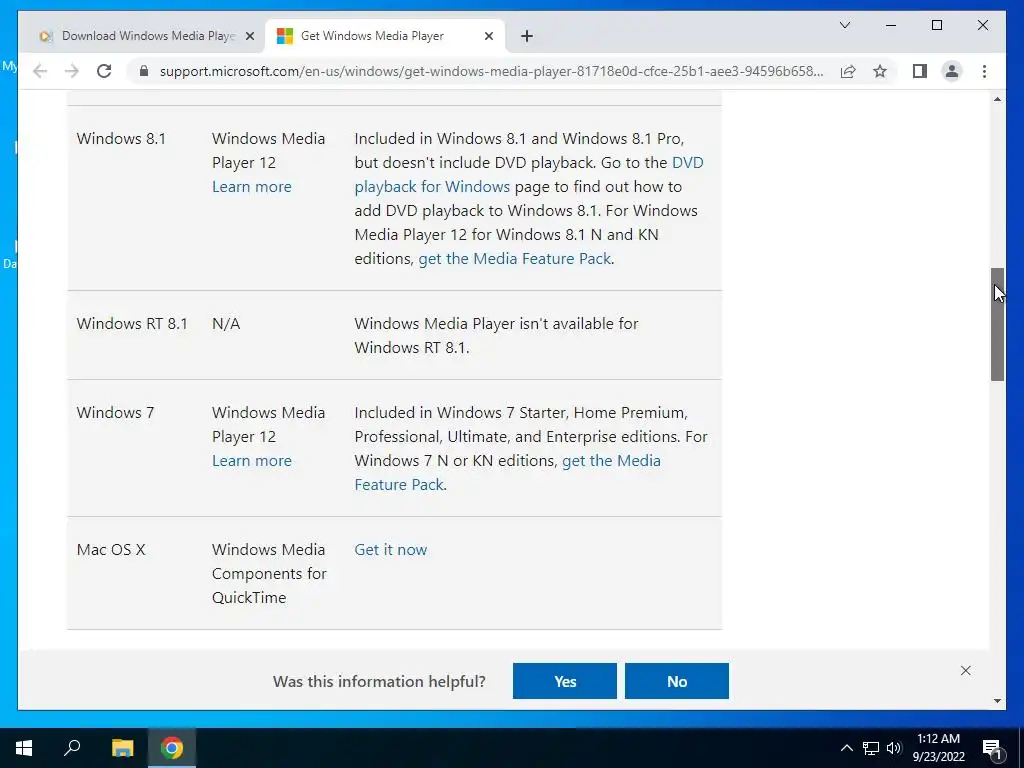Screen dimensions: 1024x768
Task: Answer No to helpful feedback
Action: coord(677,681)
